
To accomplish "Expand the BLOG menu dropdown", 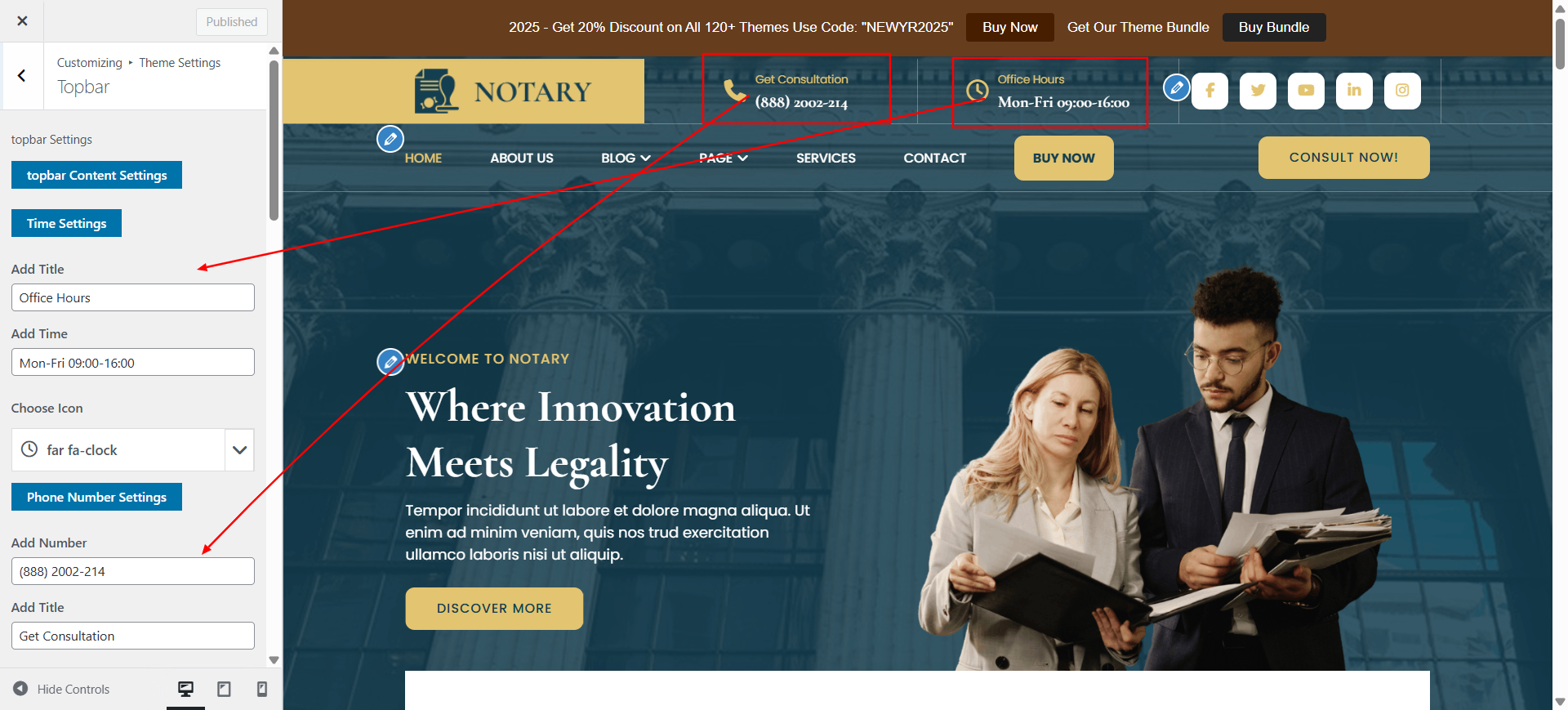I will pos(626,159).
